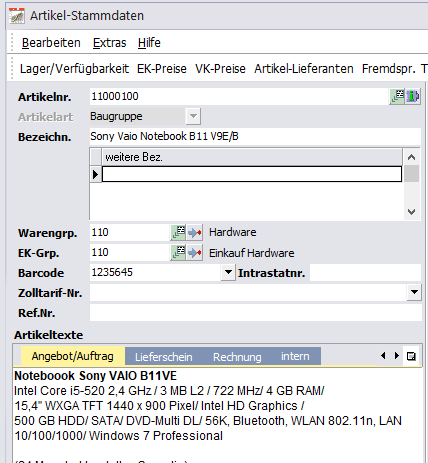The height and width of the screenshot is (463, 428).
Task: Open EK-Preise toolbar entry
Action: point(162,69)
